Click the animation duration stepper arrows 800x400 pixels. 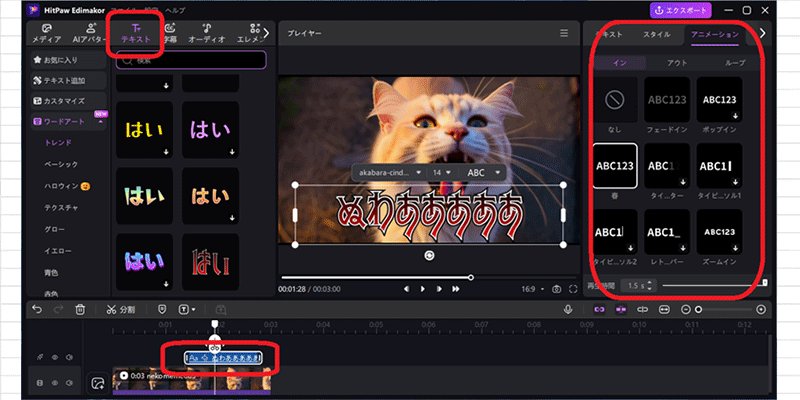(649, 286)
